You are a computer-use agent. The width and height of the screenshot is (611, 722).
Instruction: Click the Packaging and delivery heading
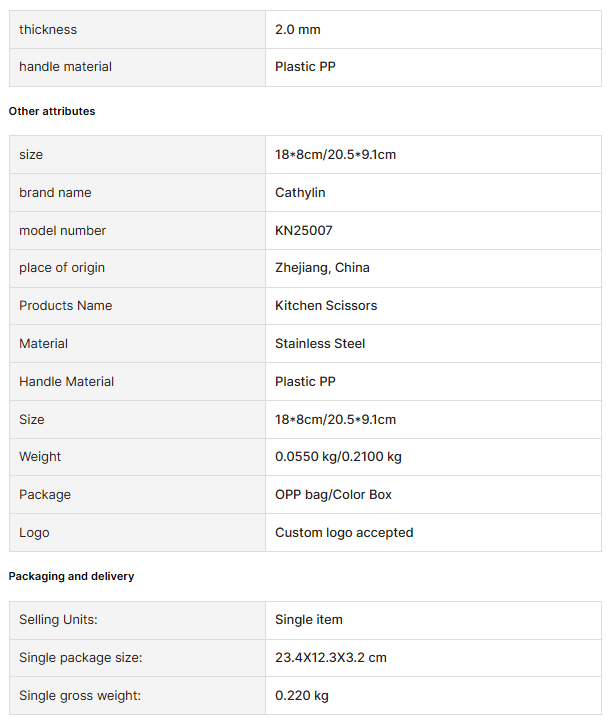71,576
